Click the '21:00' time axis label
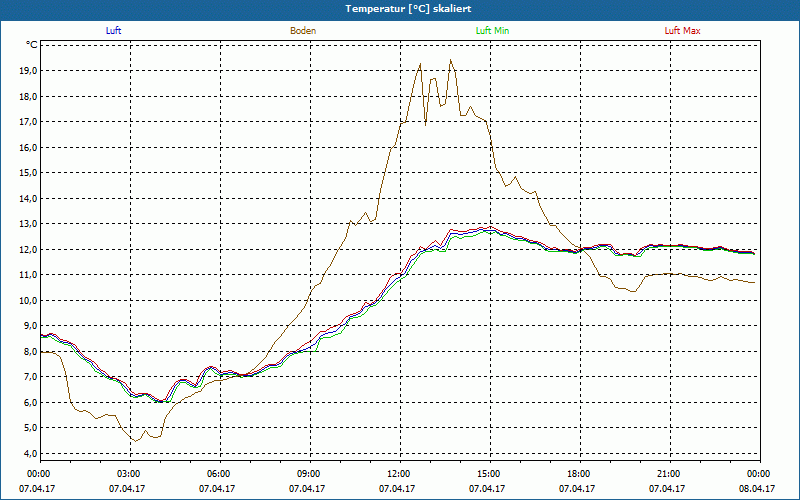800x500 pixels. [x=670, y=474]
